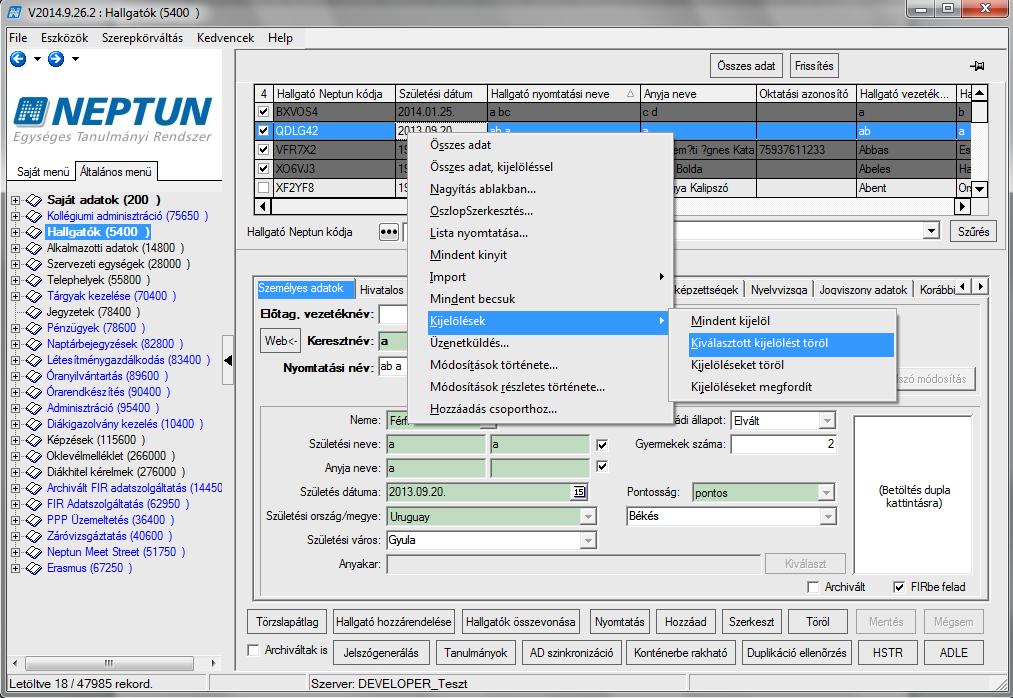Open the Szerepkörváltás menu
This screenshot has width=1013, height=698.
(x=142, y=38)
